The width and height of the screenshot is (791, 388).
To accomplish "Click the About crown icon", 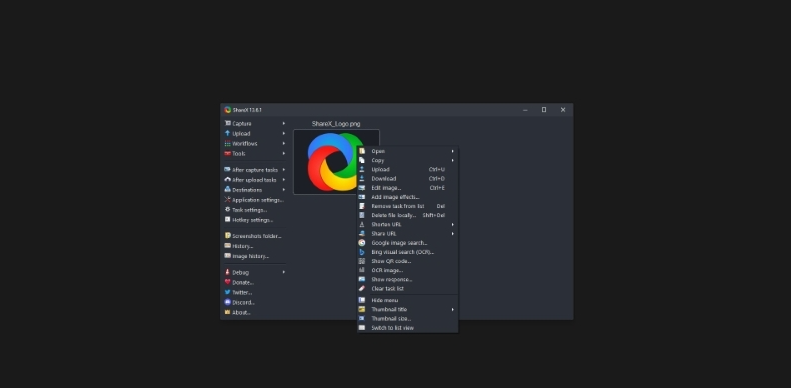I will point(228,312).
